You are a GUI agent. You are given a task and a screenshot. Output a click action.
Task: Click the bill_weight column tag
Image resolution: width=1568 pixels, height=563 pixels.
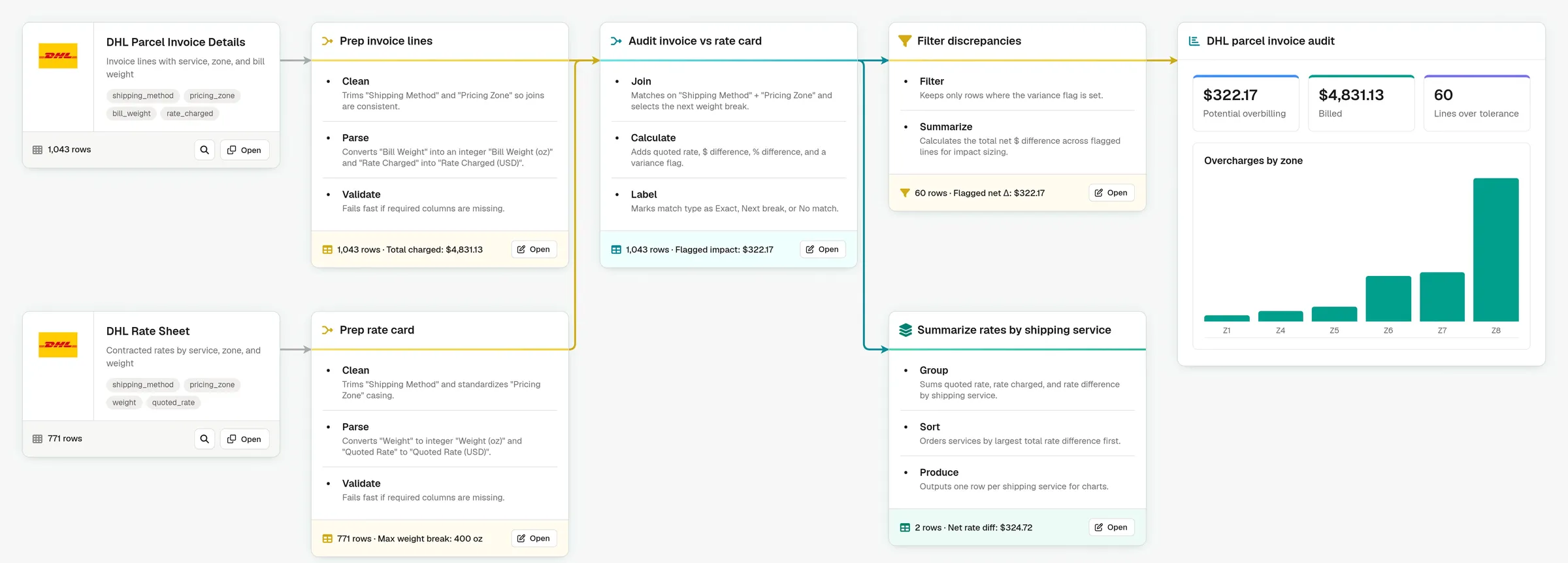[131, 114]
